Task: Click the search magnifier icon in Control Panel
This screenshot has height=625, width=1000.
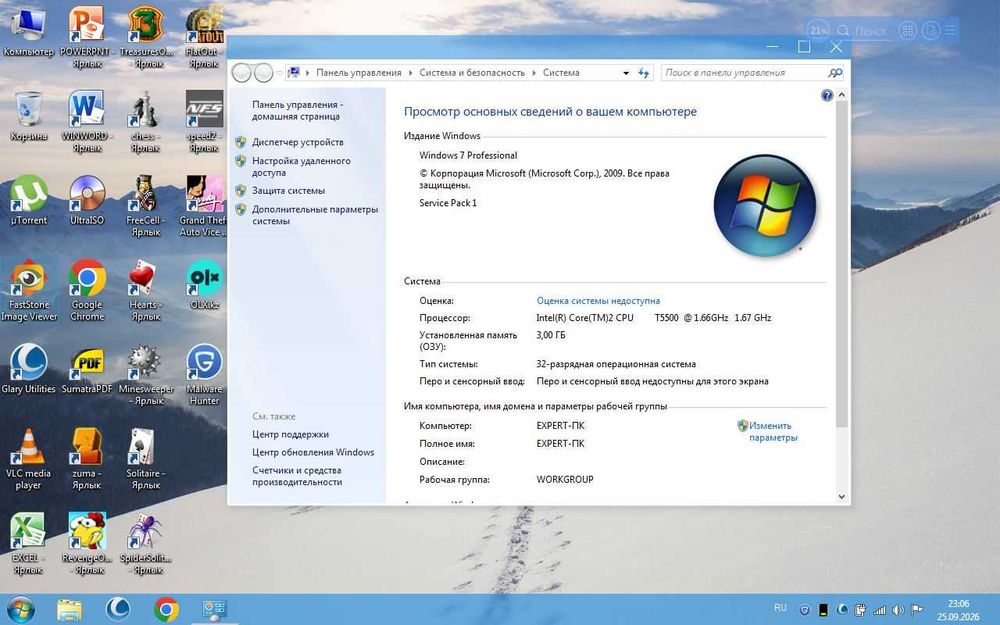Action: (835, 73)
